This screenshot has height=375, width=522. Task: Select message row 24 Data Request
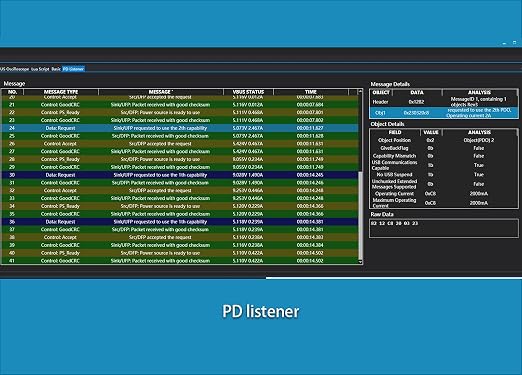tap(180, 128)
